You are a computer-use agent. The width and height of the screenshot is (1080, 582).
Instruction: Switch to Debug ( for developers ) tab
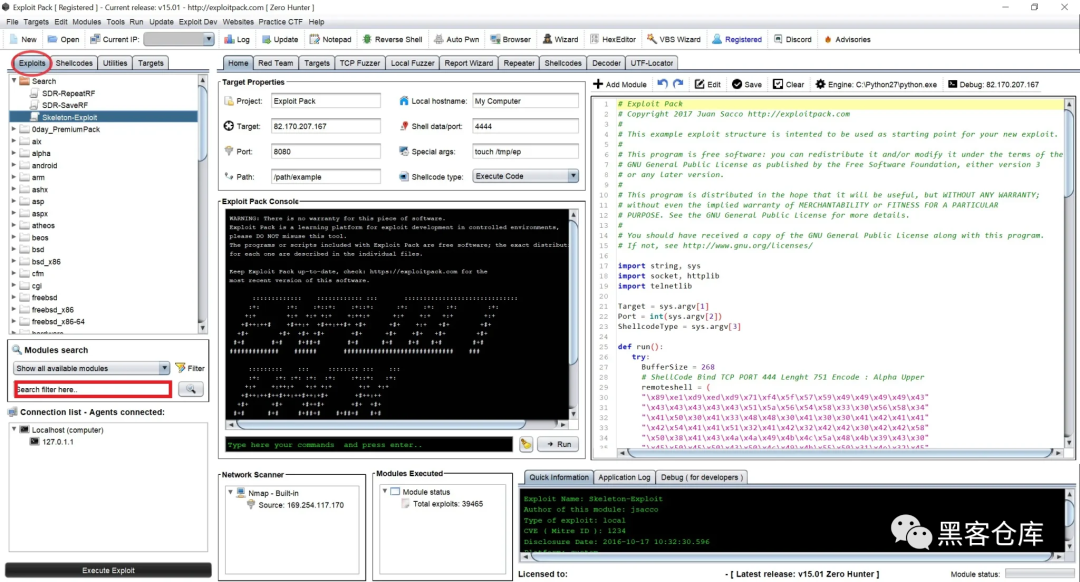pyautogui.click(x=700, y=477)
